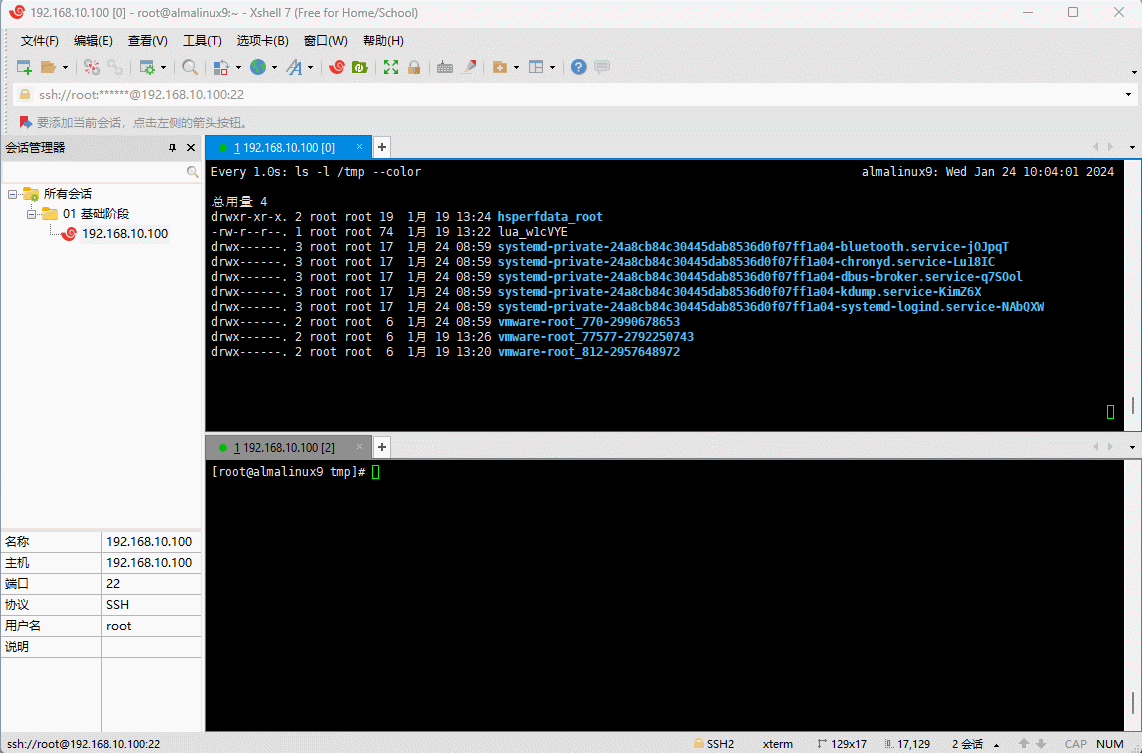Expand the address bar history dropdown

click(x=1128, y=94)
